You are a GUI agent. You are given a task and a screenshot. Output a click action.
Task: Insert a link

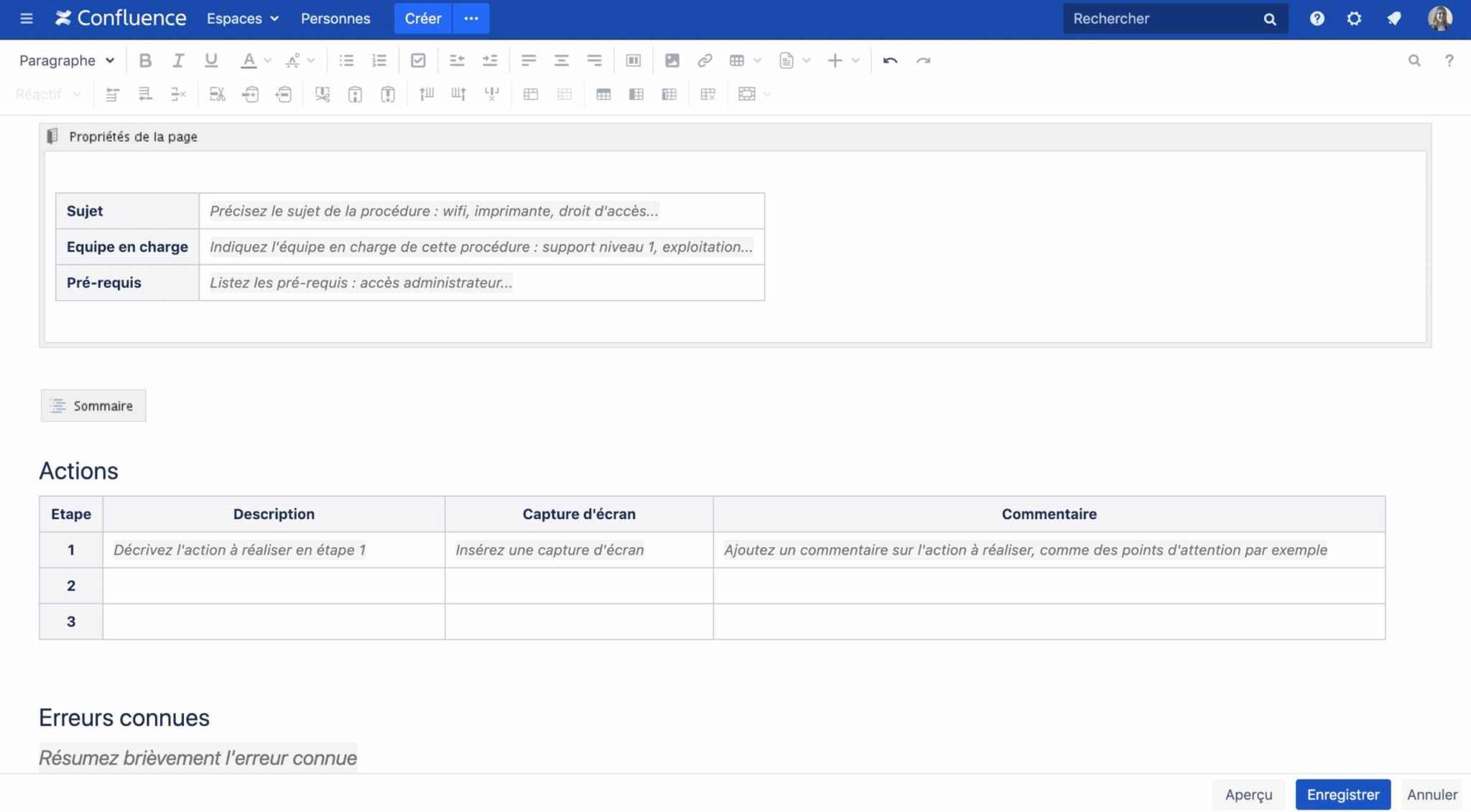(x=705, y=60)
